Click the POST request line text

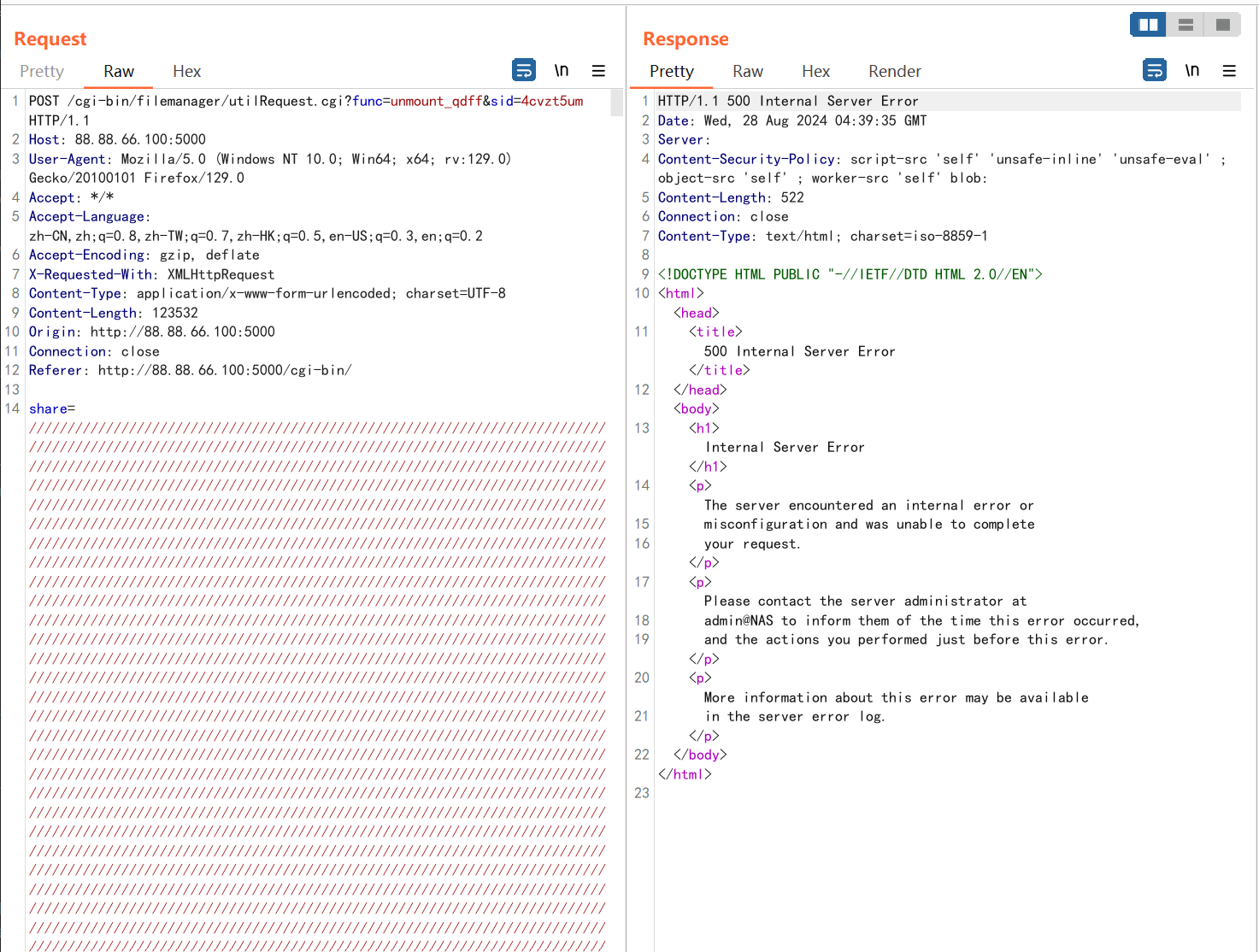pos(306,110)
